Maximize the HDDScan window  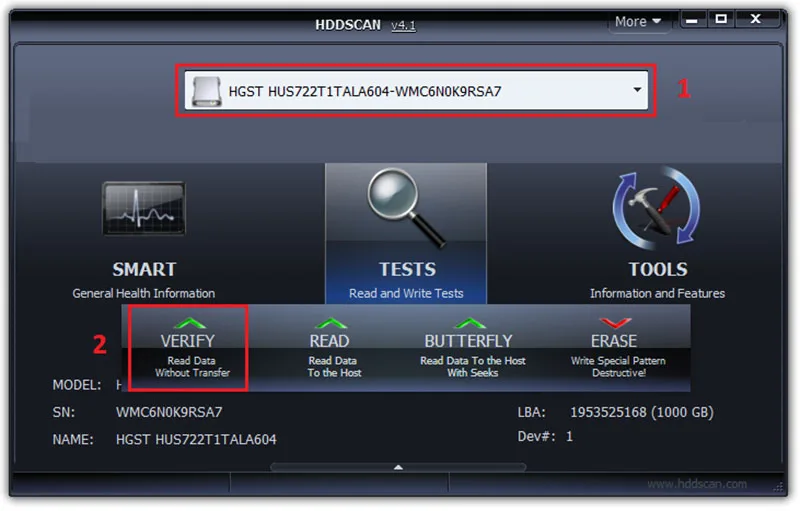point(721,19)
